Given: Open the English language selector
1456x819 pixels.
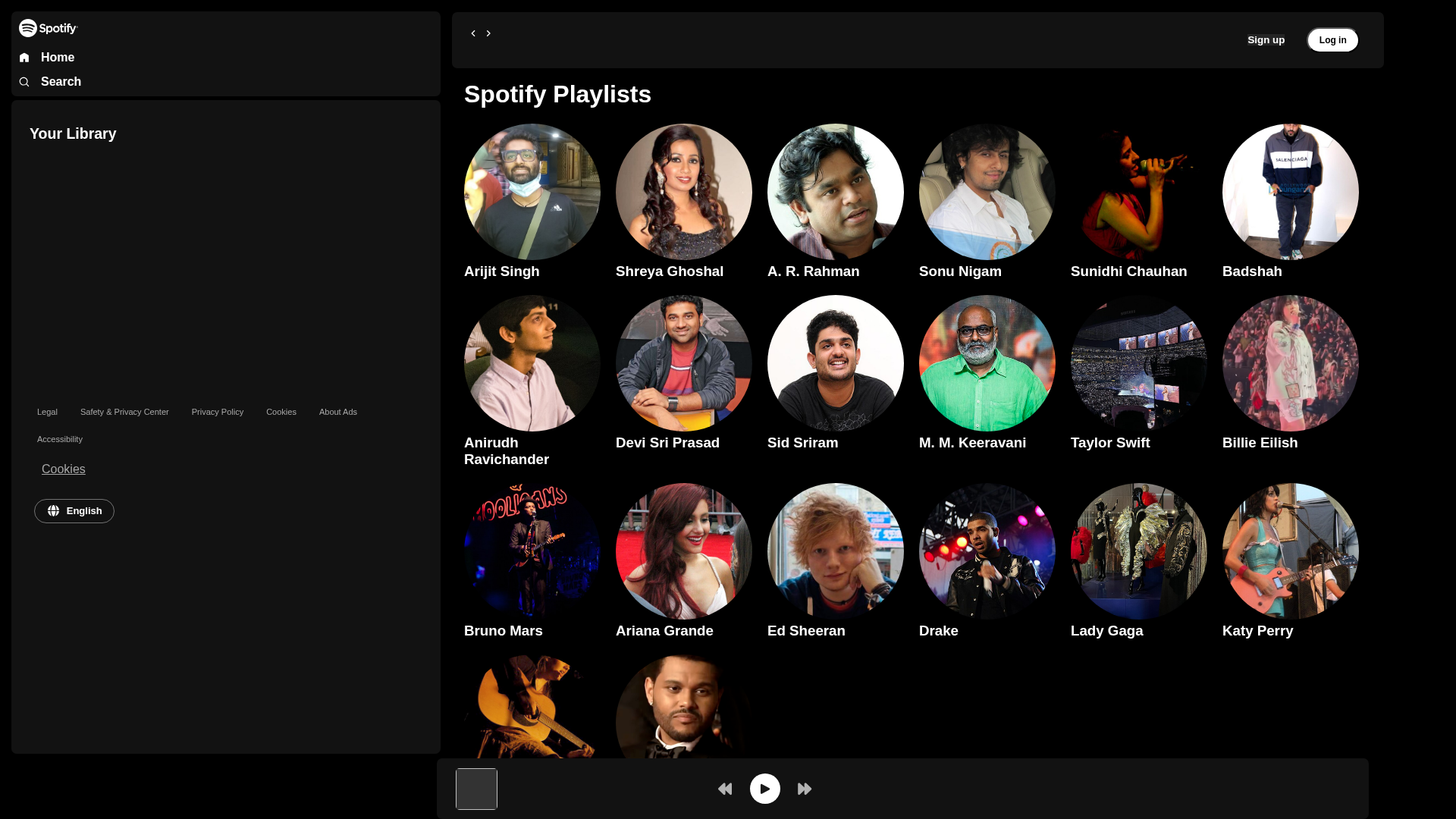Looking at the screenshot, I should coord(74,511).
